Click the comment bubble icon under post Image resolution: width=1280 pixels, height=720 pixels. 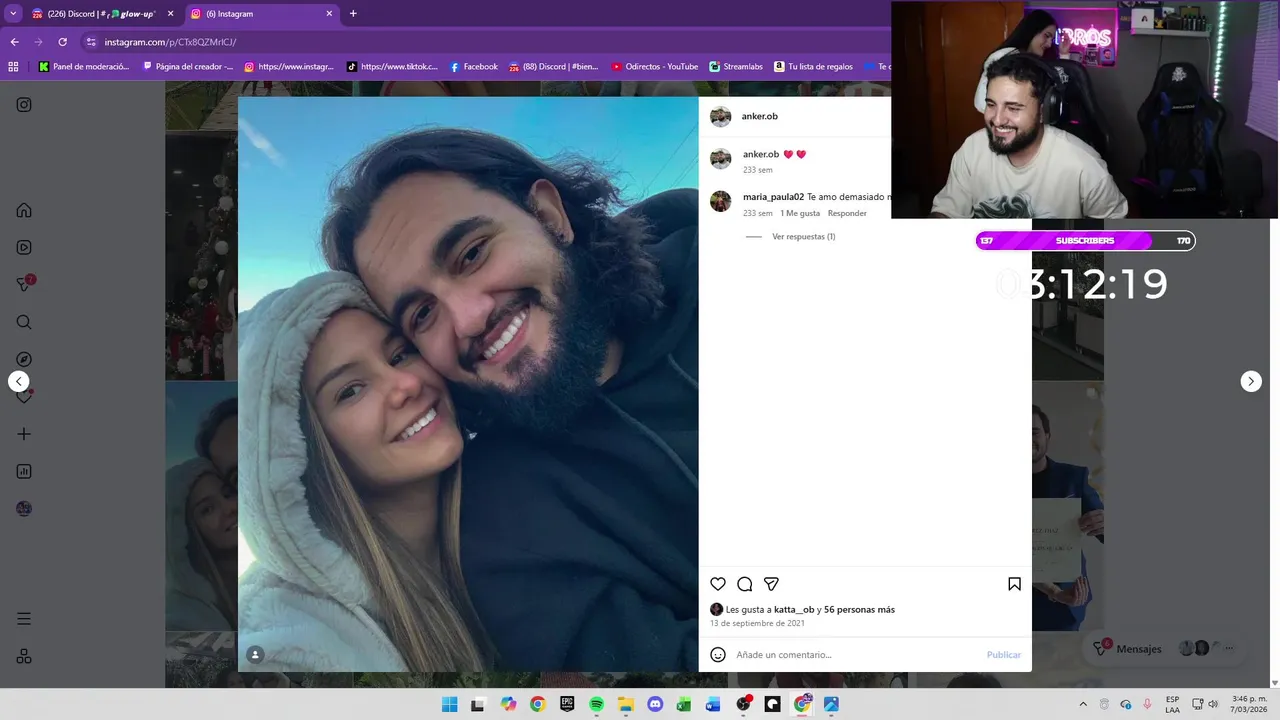click(744, 584)
